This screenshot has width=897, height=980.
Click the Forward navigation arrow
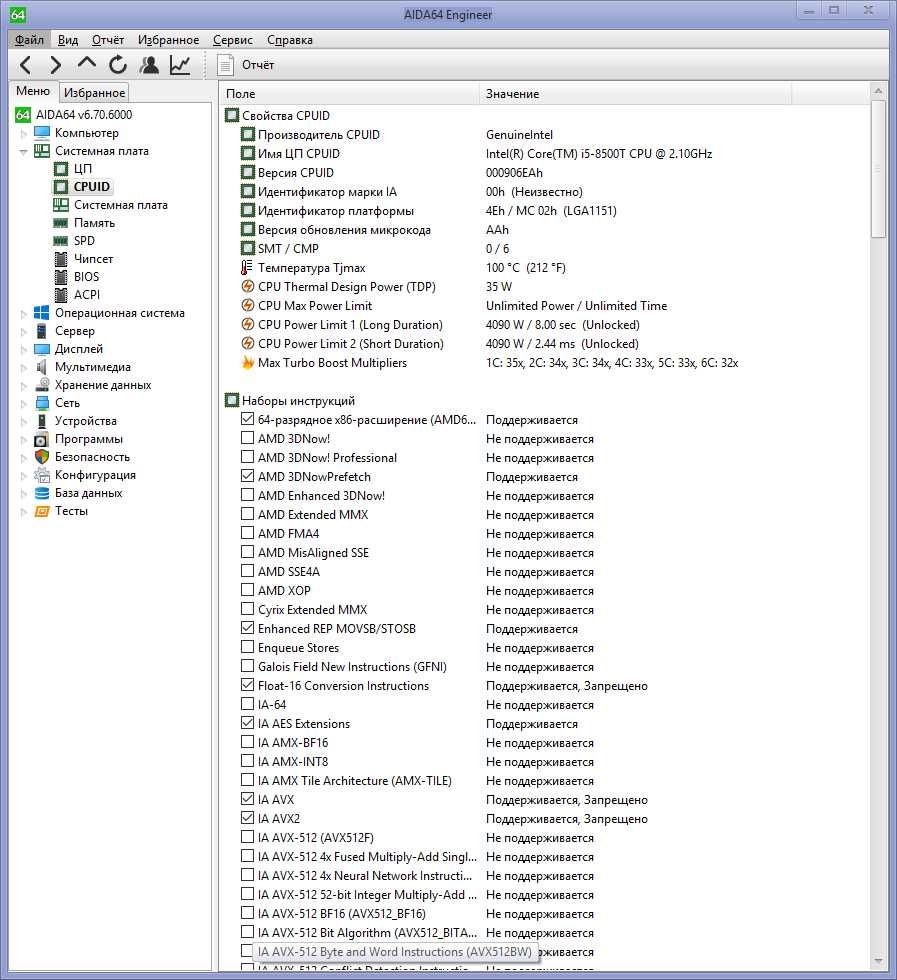56,65
